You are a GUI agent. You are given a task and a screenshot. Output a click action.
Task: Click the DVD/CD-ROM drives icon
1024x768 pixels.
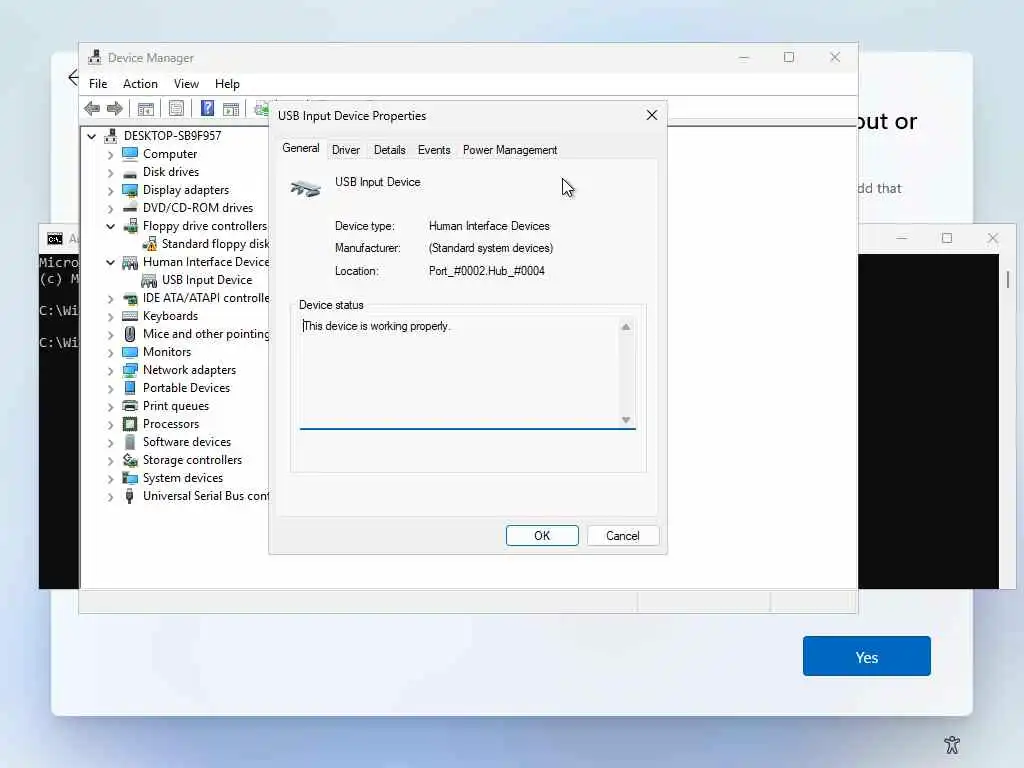pos(130,208)
